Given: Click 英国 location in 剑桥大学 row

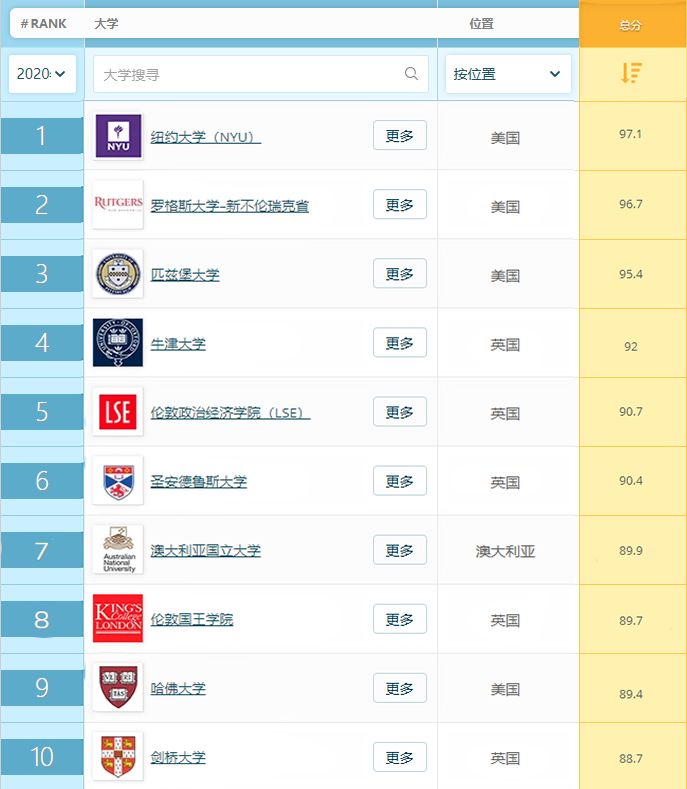Looking at the screenshot, I should 505,758.
